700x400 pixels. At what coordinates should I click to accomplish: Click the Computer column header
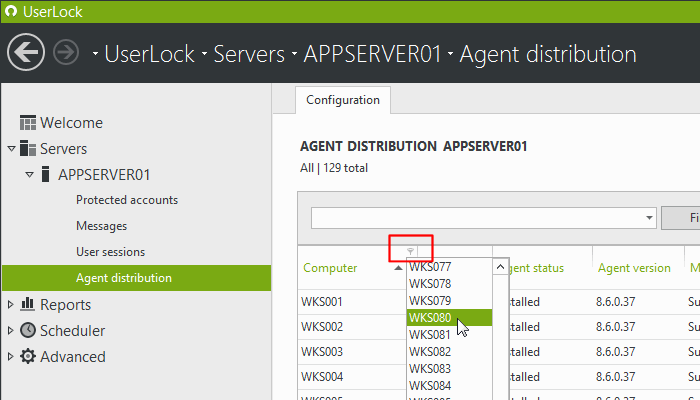[x=330, y=268]
